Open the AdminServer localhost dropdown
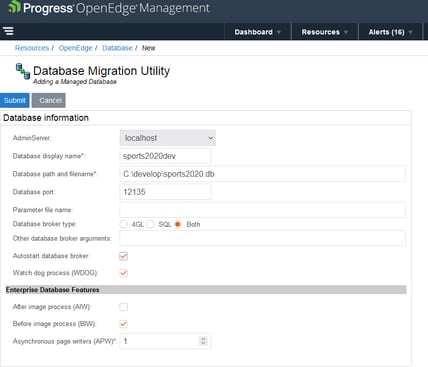Screen dimensions: 428x367 point(168,138)
